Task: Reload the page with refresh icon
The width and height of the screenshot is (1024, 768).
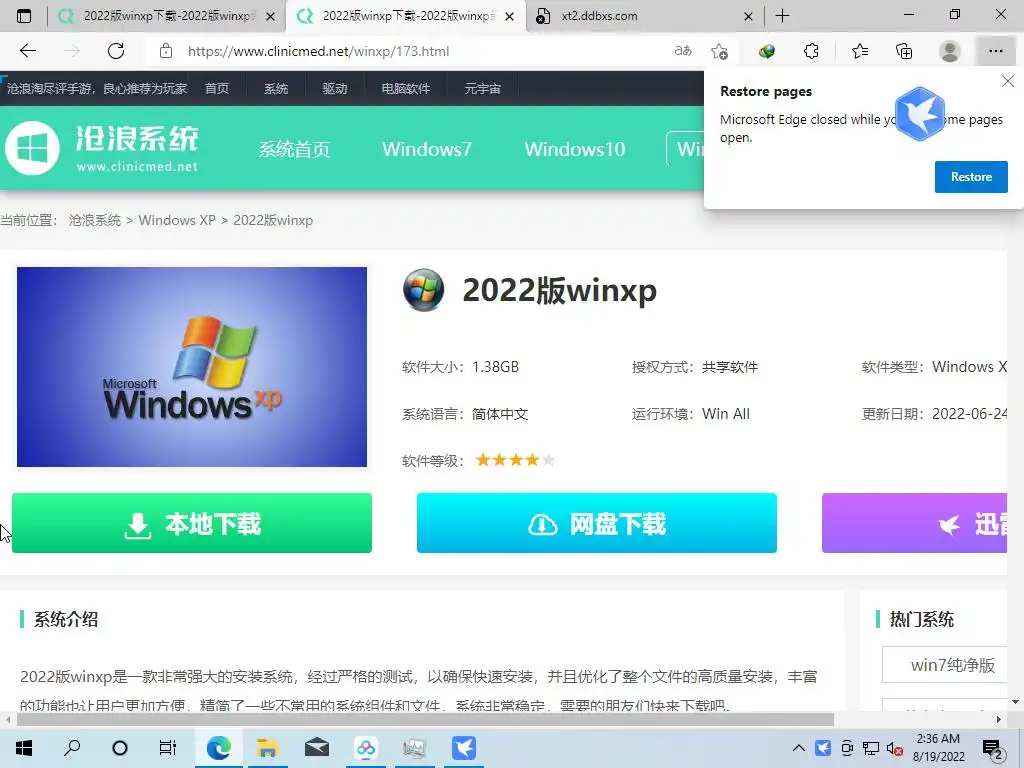Action: coord(116,51)
